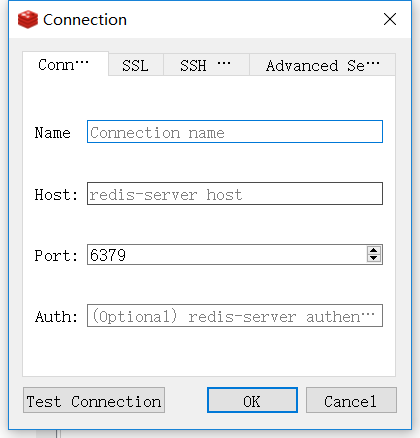
Task: Click the redis-server host field
Action: pyautogui.click(x=235, y=194)
